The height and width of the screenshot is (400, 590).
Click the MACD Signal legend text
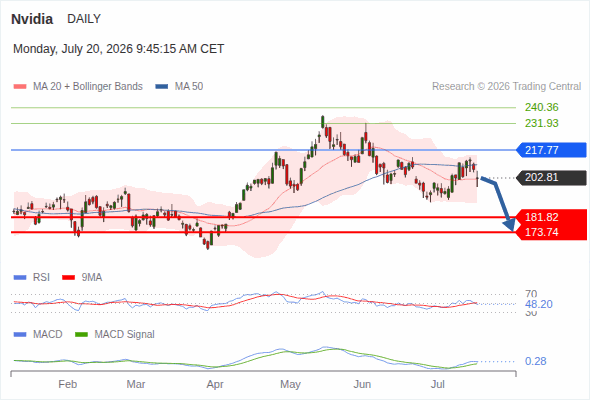pos(125,335)
